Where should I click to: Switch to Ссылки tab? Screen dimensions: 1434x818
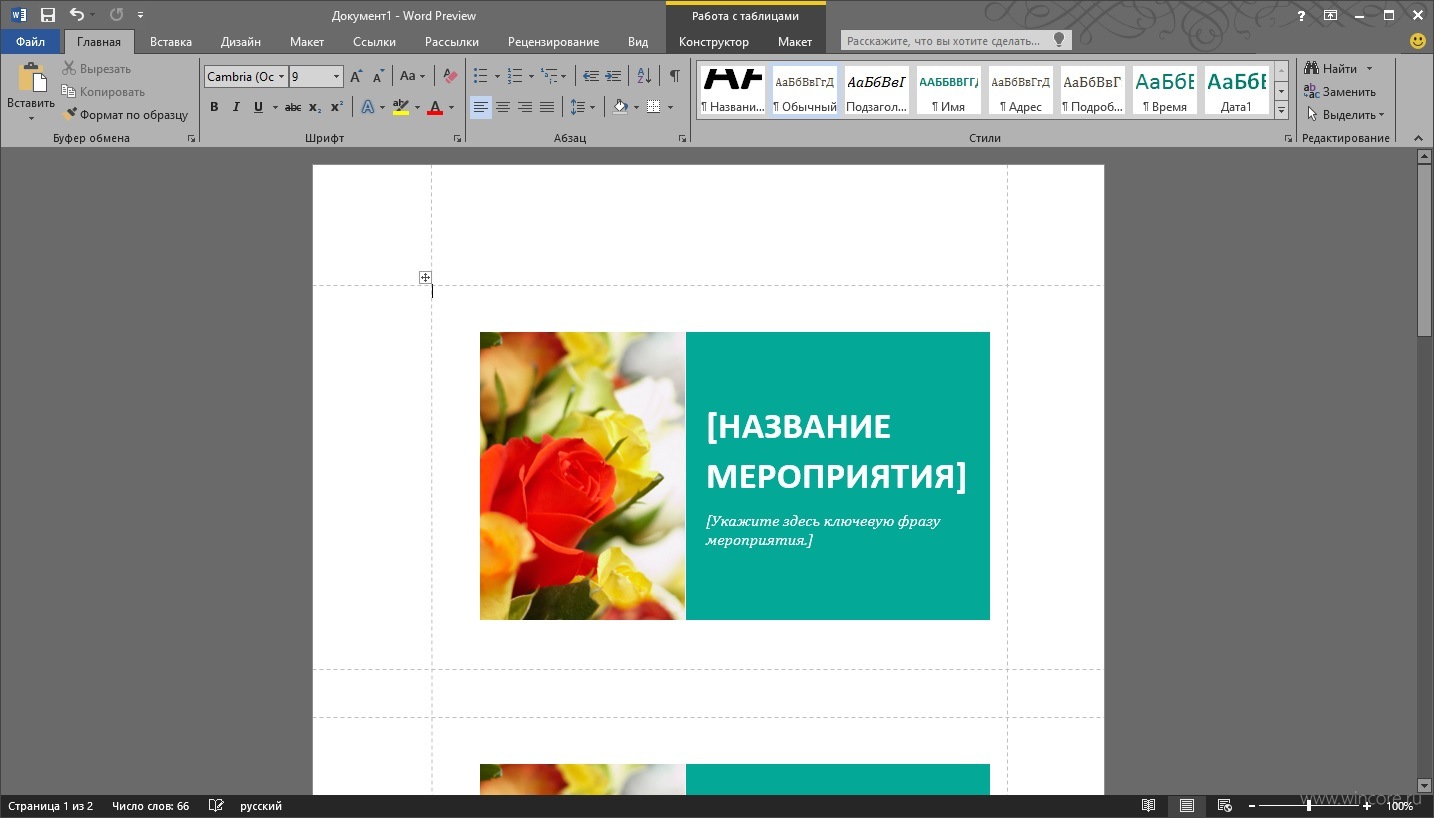coord(374,42)
